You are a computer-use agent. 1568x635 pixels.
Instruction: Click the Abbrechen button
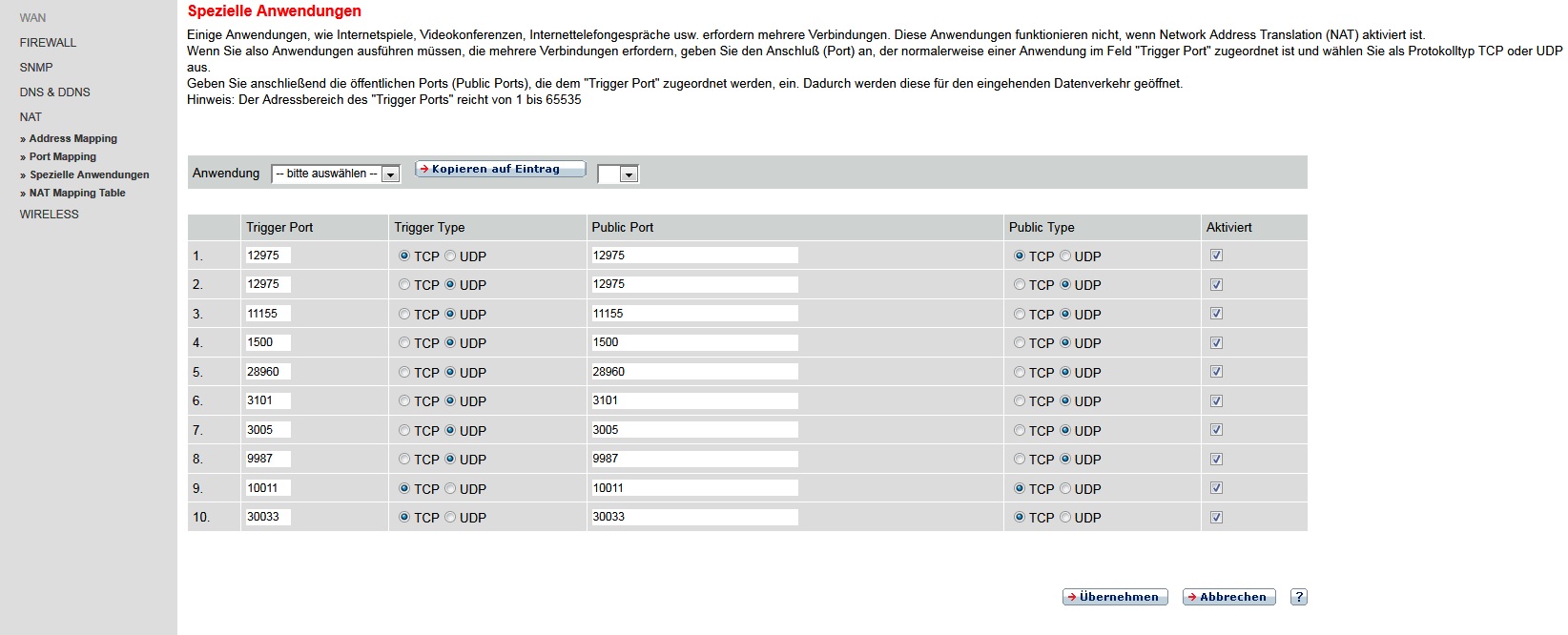[x=1228, y=597]
